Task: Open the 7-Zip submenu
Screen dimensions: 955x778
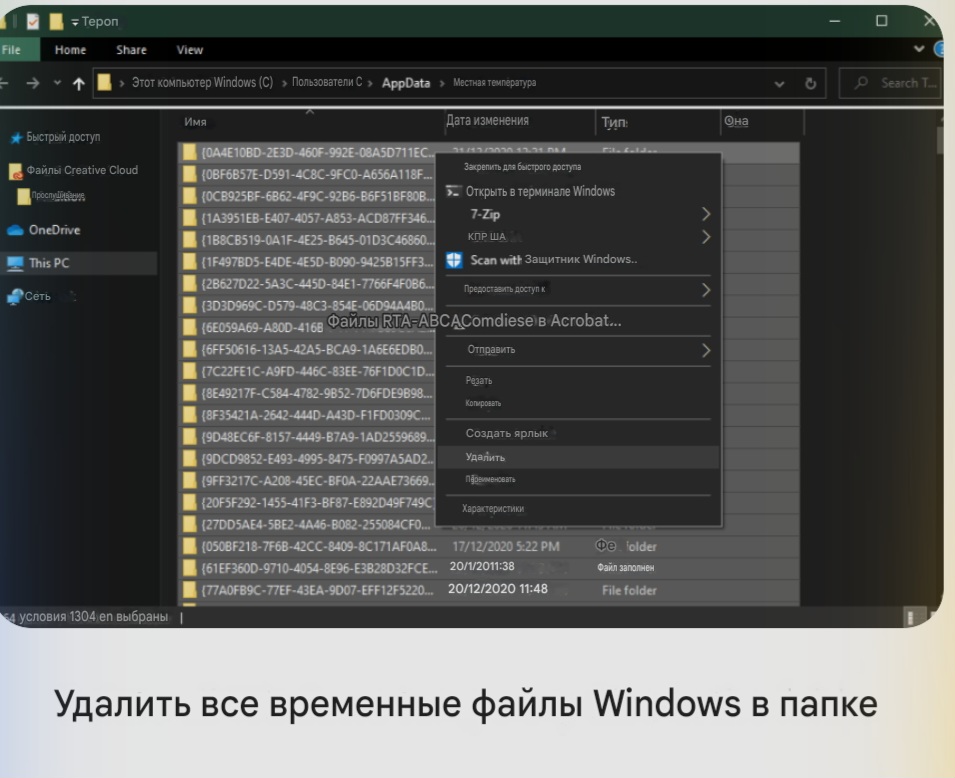Action: point(578,214)
